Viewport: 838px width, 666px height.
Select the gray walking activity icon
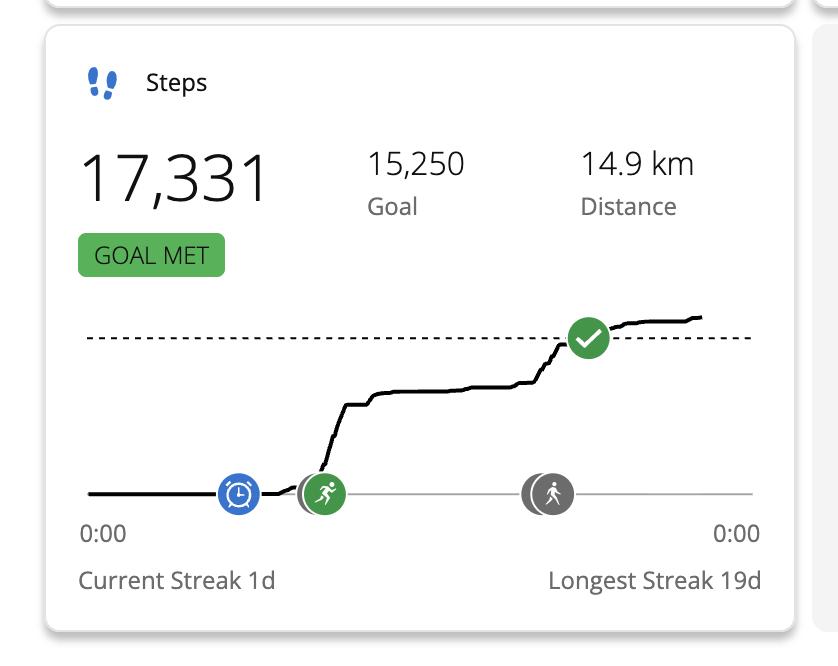click(x=553, y=493)
